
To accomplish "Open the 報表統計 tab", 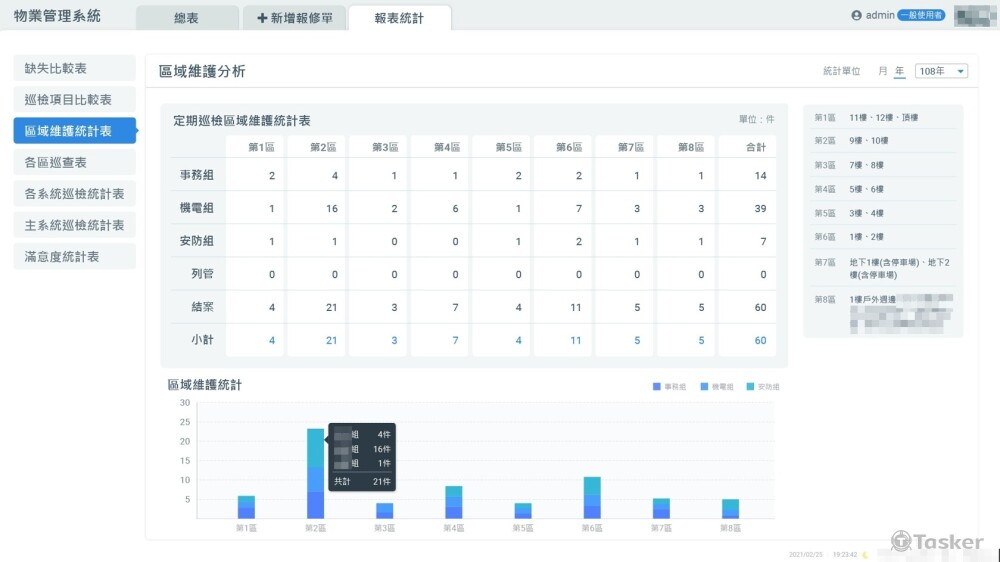I will point(399,18).
